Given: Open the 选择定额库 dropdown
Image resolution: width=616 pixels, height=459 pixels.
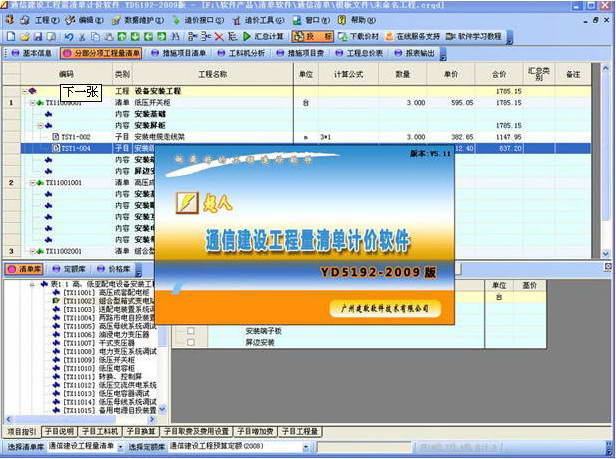Looking at the screenshot, I should [306, 447].
